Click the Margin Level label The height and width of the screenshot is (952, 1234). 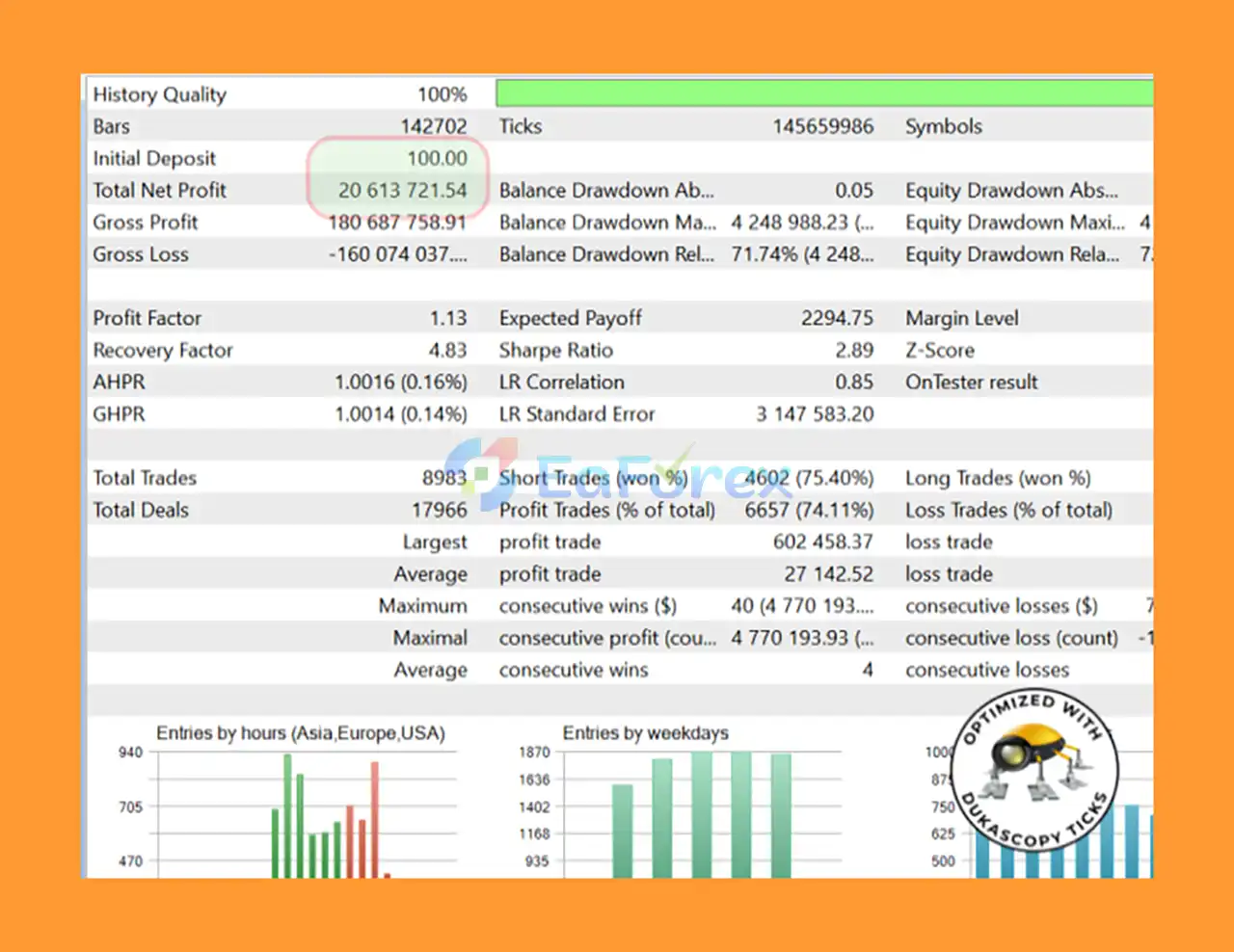coord(961,318)
